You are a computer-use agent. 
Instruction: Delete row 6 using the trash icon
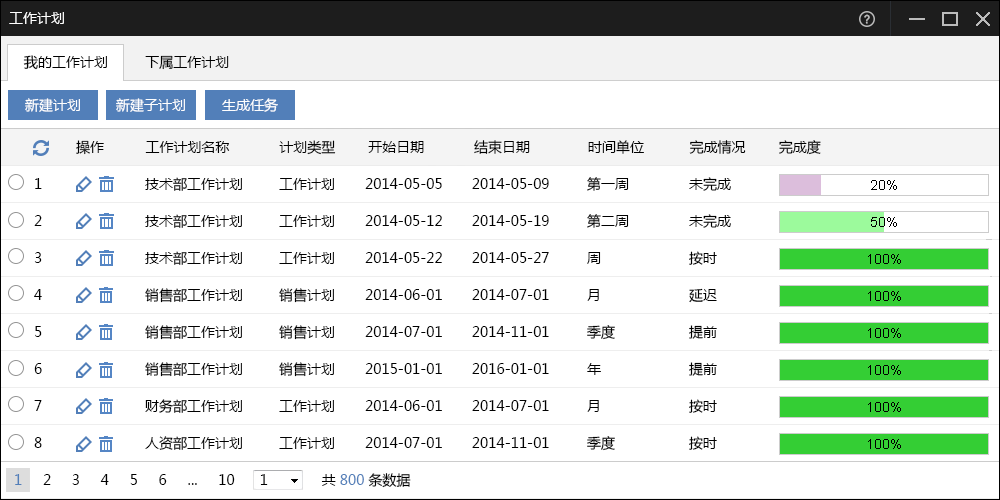pyautogui.click(x=107, y=369)
